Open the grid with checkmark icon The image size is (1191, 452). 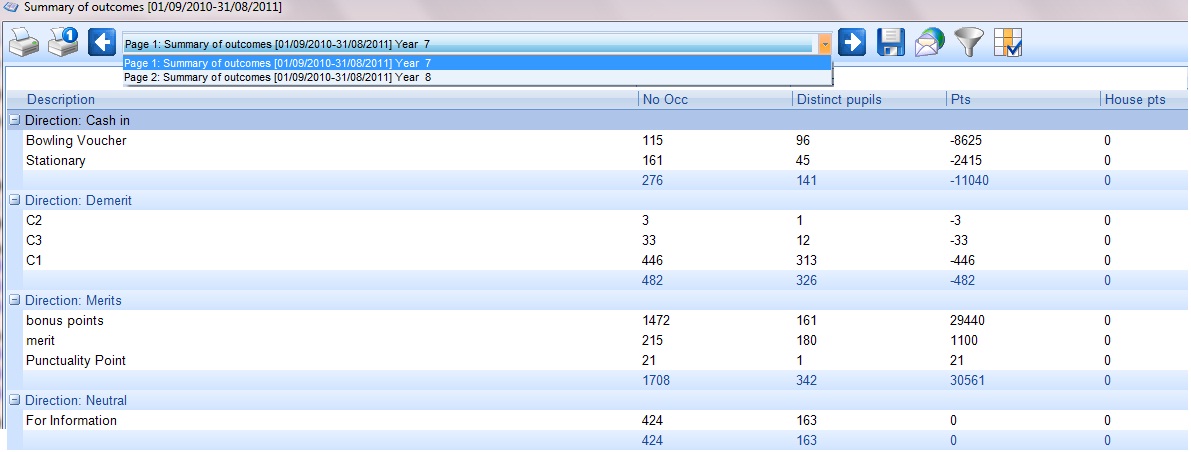point(1008,43)
